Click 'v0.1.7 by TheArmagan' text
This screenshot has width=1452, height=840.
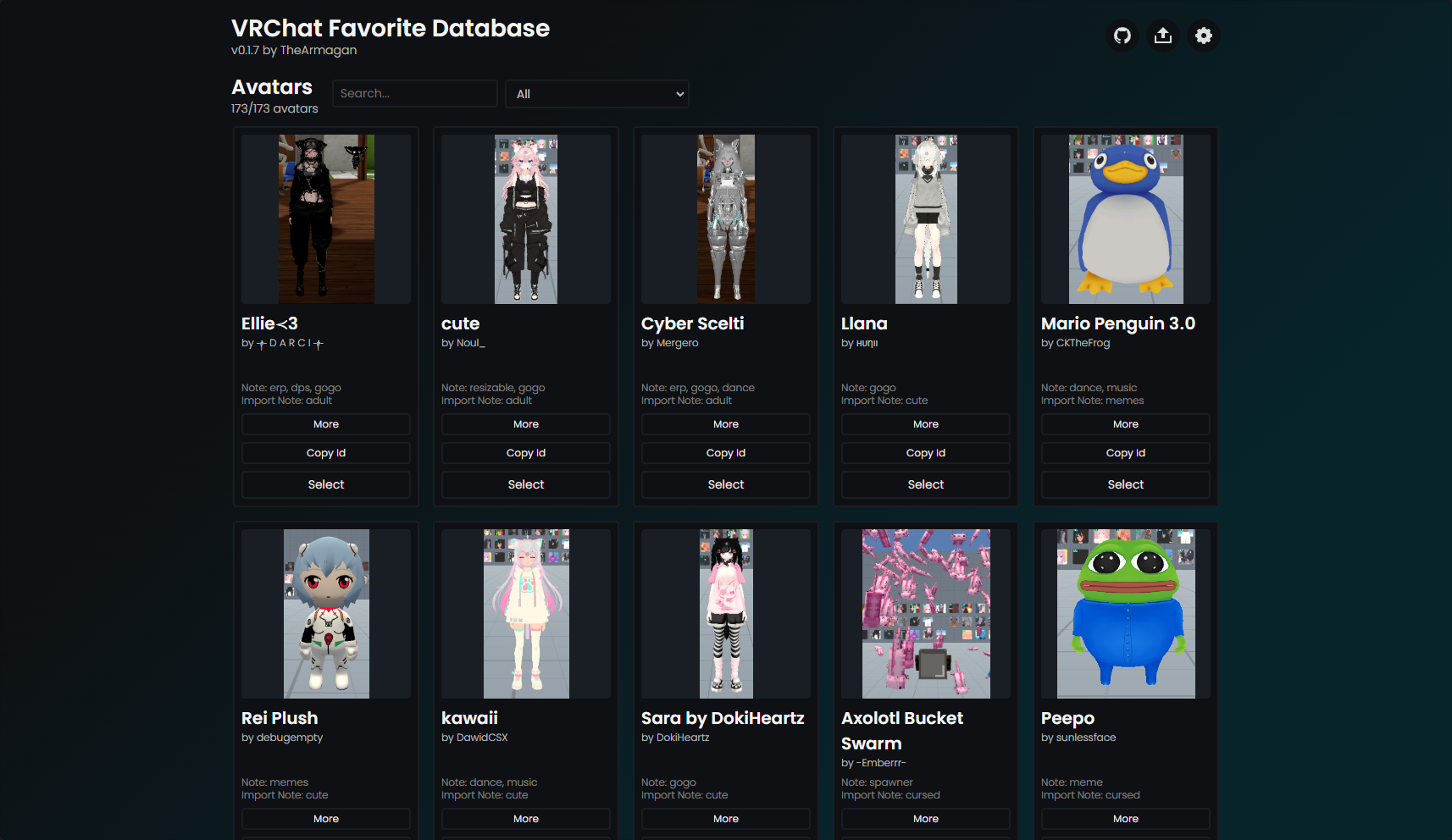(x=294, y=50)
